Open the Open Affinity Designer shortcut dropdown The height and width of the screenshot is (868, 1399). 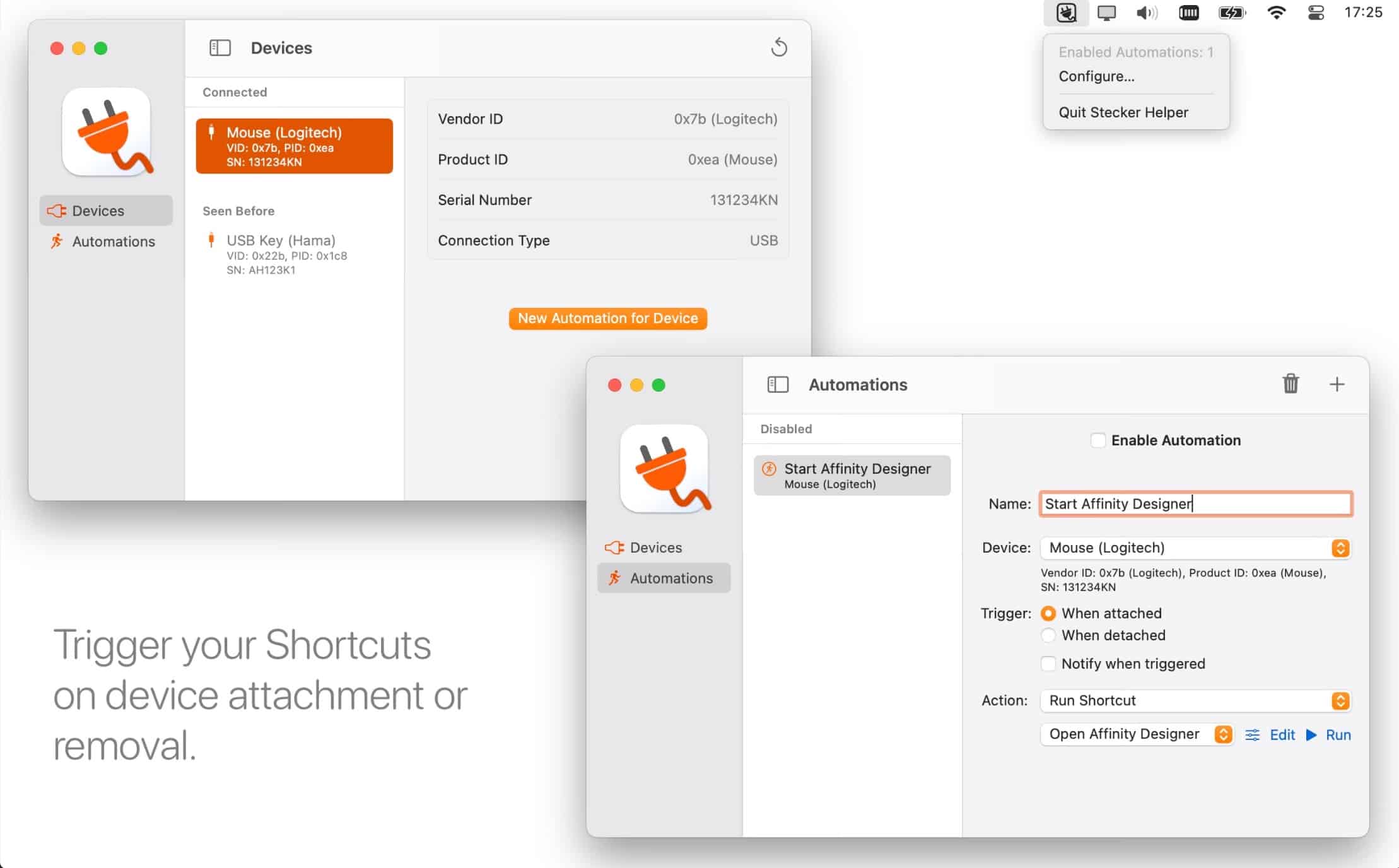[1137, 734]
